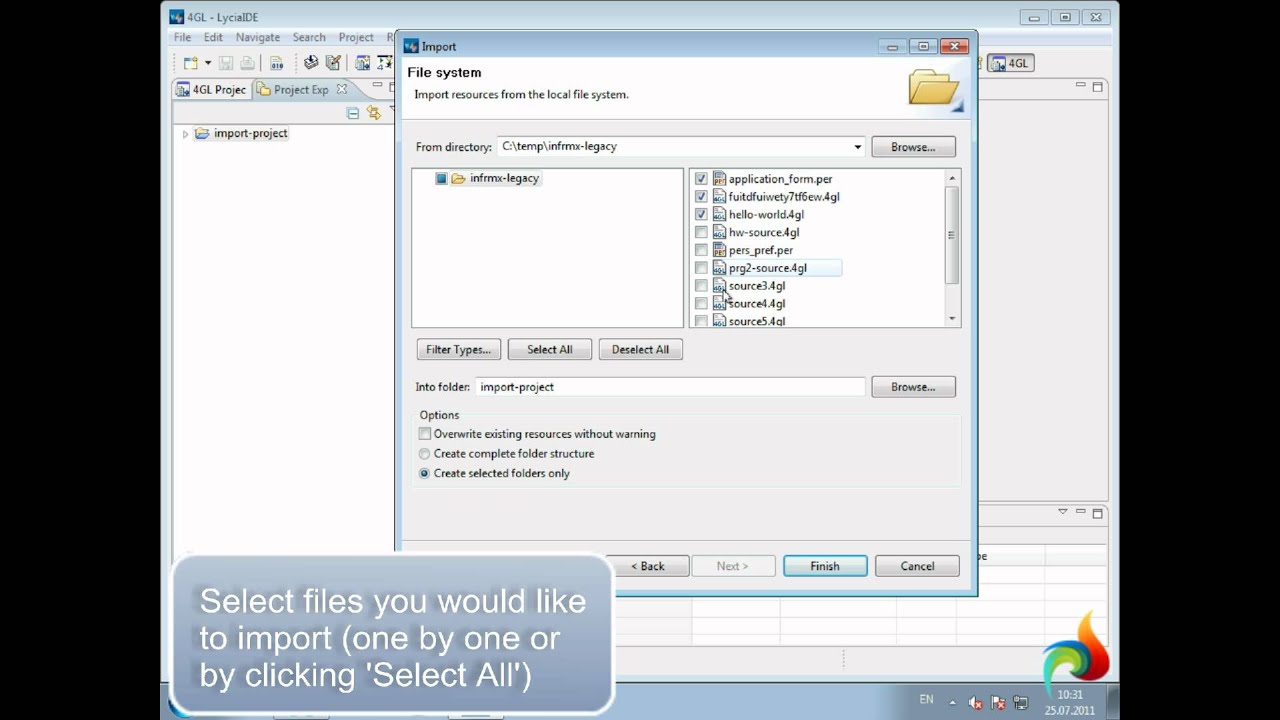Check source3.4gl file
This screenshot has height=720, width=1280.
701,286
